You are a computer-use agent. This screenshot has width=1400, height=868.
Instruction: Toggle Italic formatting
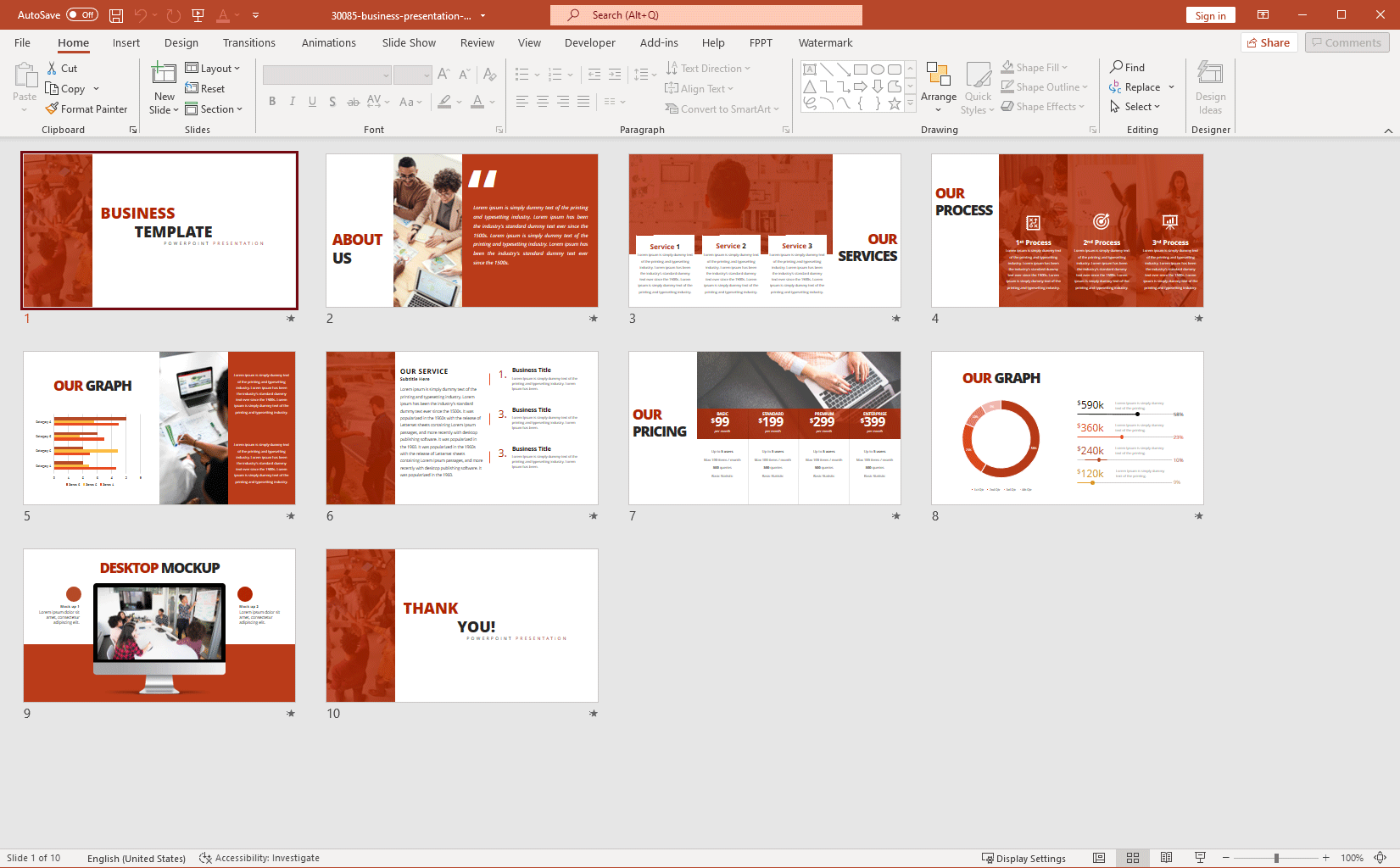(293, 102)
